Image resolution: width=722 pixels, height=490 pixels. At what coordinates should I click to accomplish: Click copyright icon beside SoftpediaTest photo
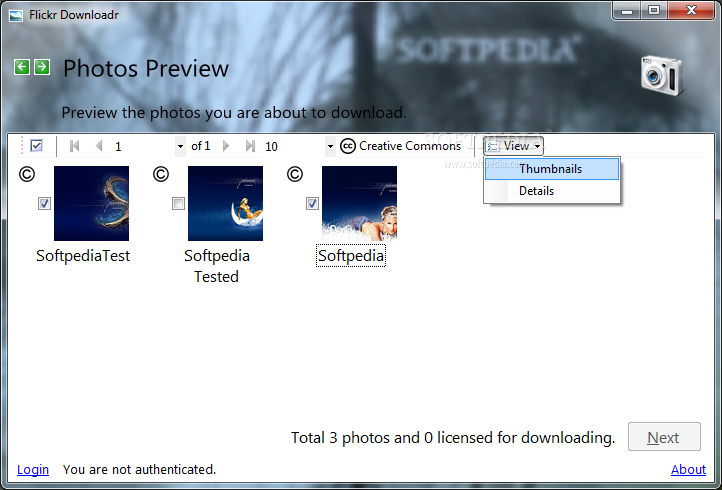click(x=27, y=174)
